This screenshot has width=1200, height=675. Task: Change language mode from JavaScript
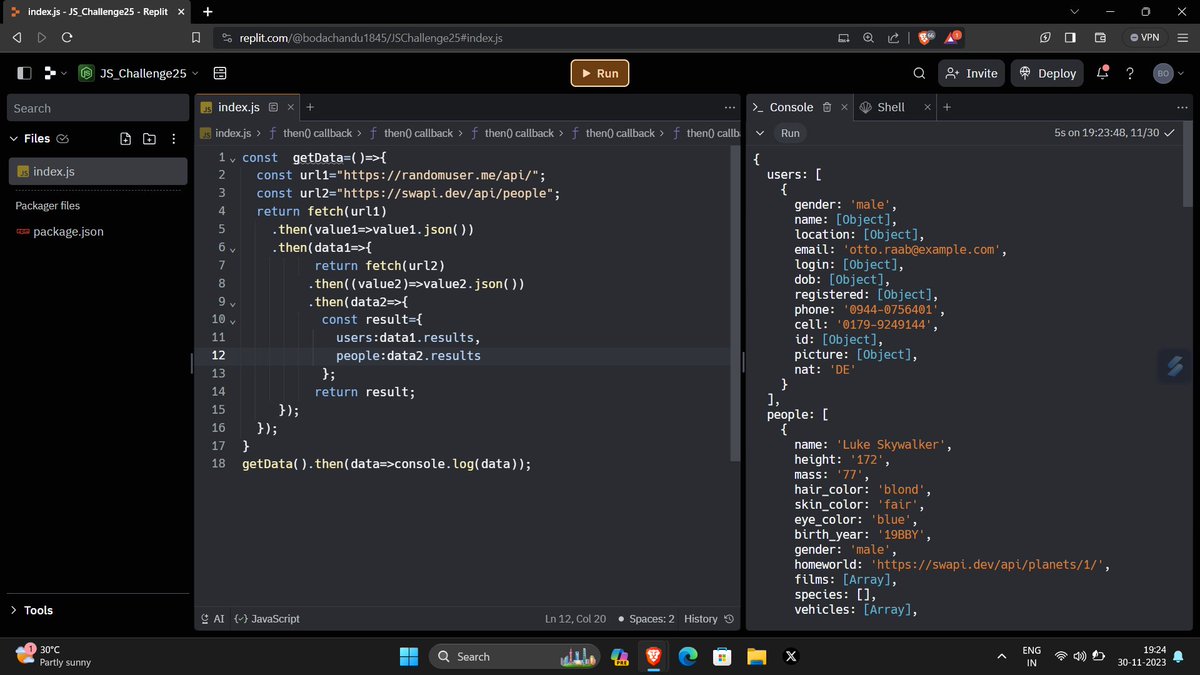266,619
